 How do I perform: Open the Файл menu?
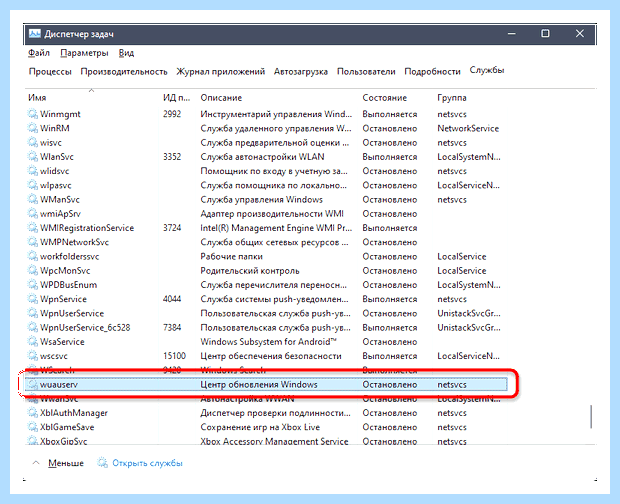point(39,53)
